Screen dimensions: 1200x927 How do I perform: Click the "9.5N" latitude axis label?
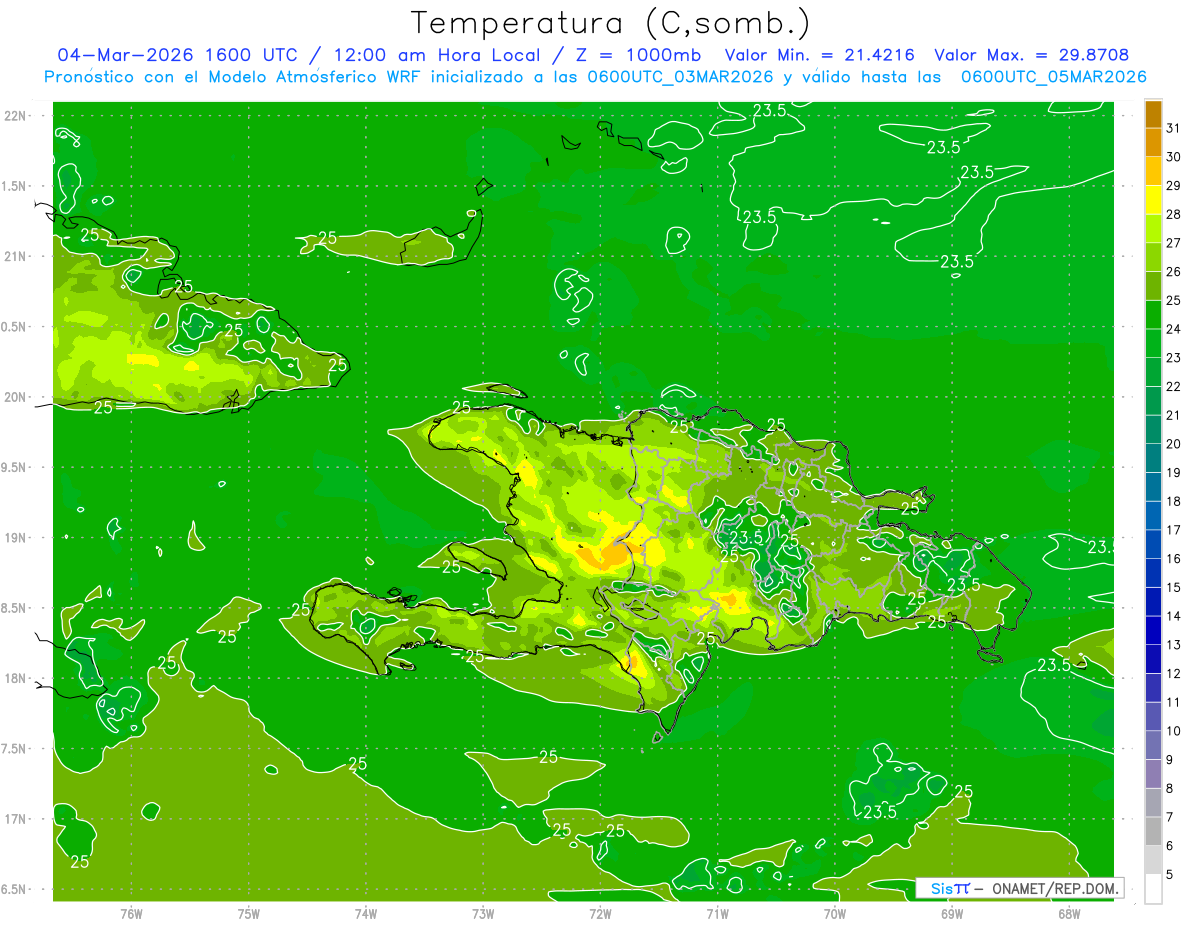15,467
